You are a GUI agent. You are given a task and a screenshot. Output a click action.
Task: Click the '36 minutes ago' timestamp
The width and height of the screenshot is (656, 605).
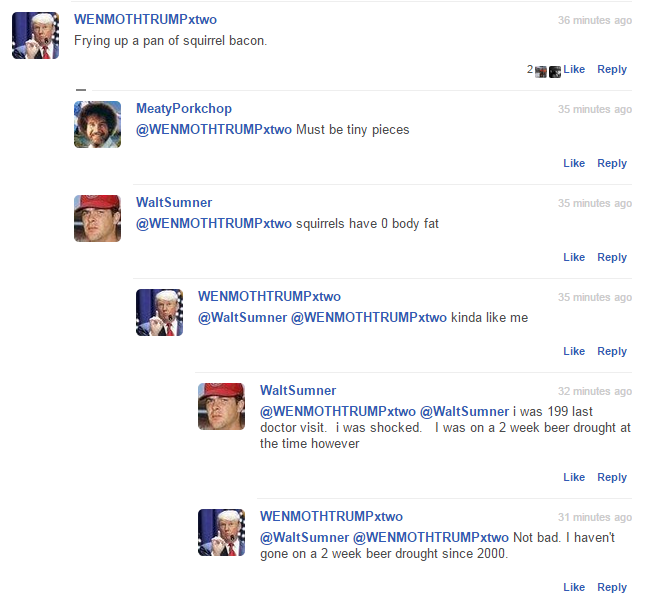click(x=594, y=20)
